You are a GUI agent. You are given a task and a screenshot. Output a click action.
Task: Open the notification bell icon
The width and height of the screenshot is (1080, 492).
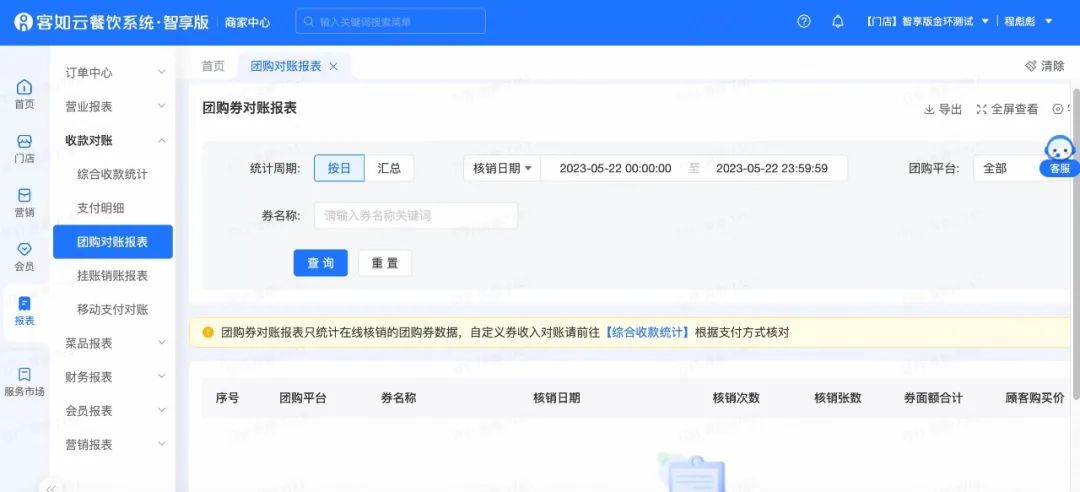(x=838, y=21)
